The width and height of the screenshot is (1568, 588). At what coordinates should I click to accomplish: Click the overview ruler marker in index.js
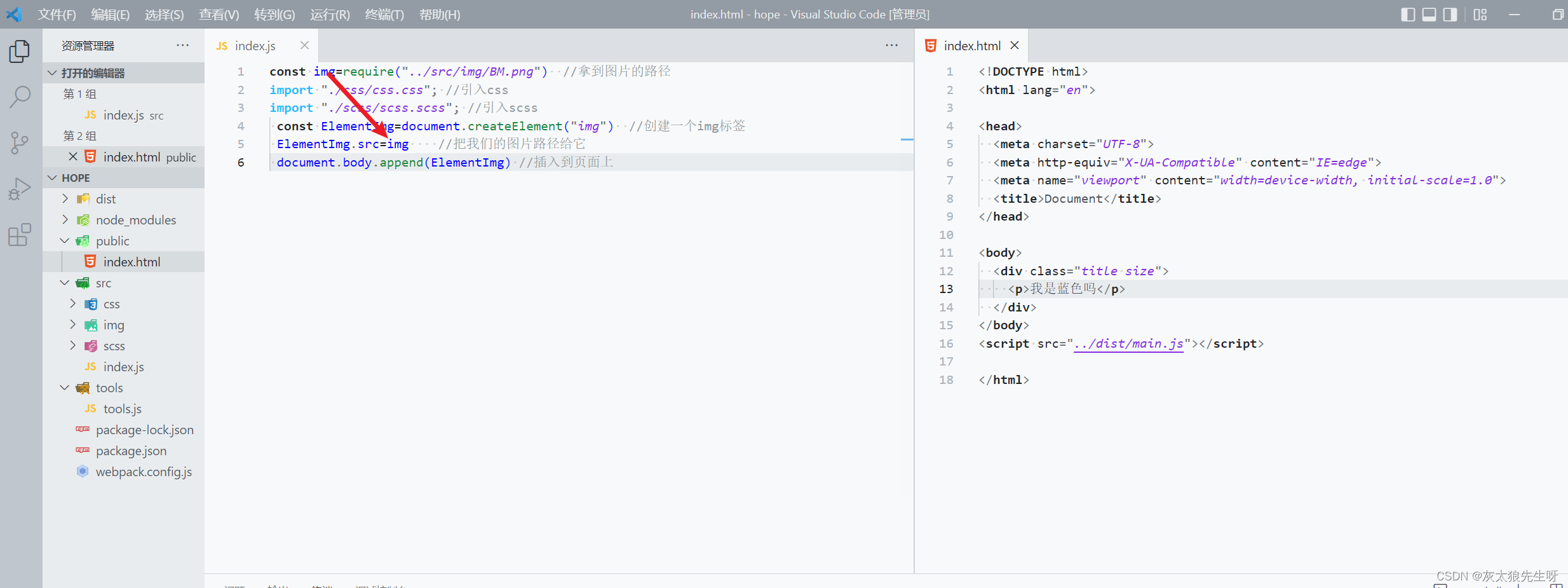point(907,139)
